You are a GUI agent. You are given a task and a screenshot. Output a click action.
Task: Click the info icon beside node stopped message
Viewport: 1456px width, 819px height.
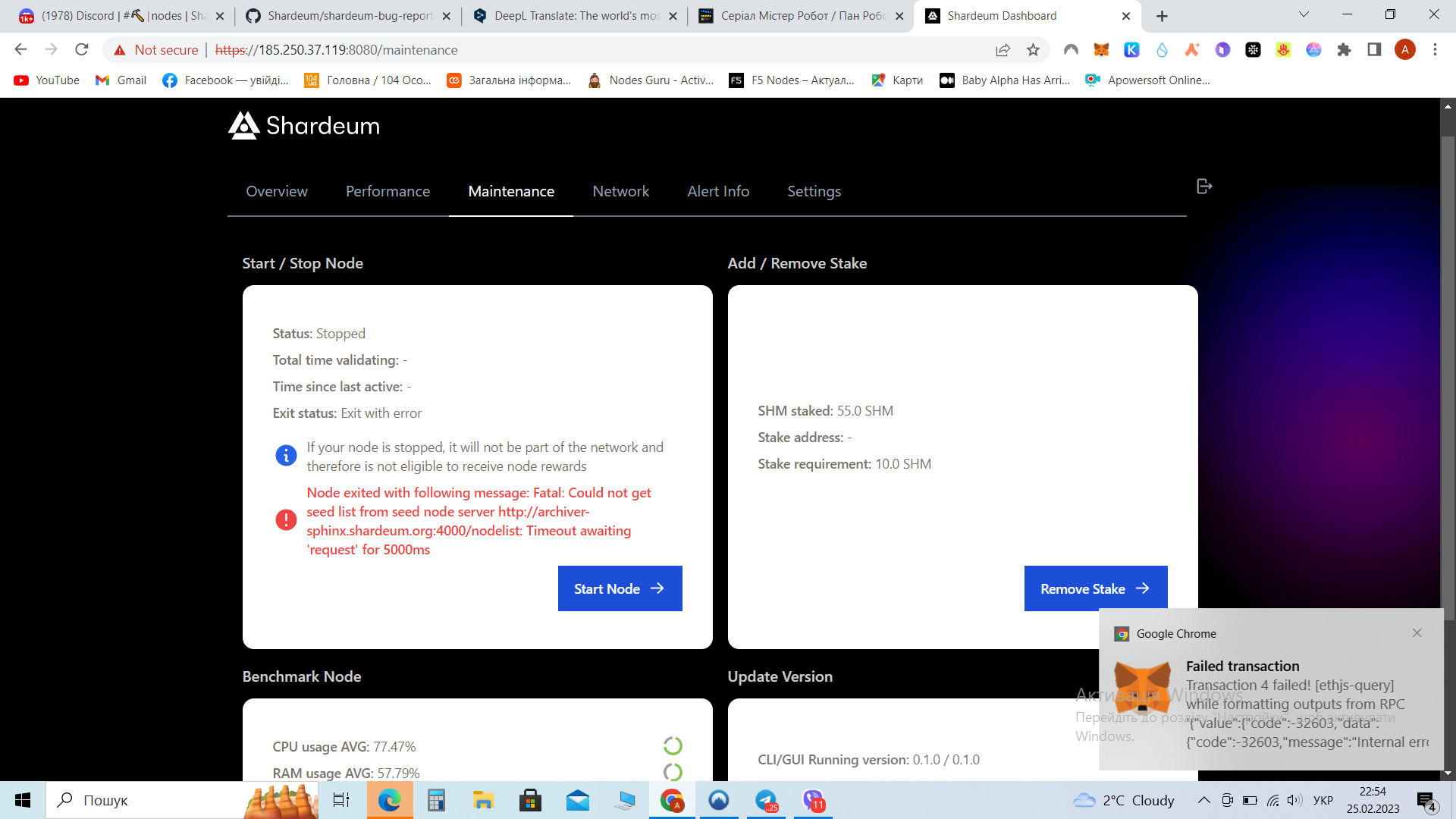point(285,456)
